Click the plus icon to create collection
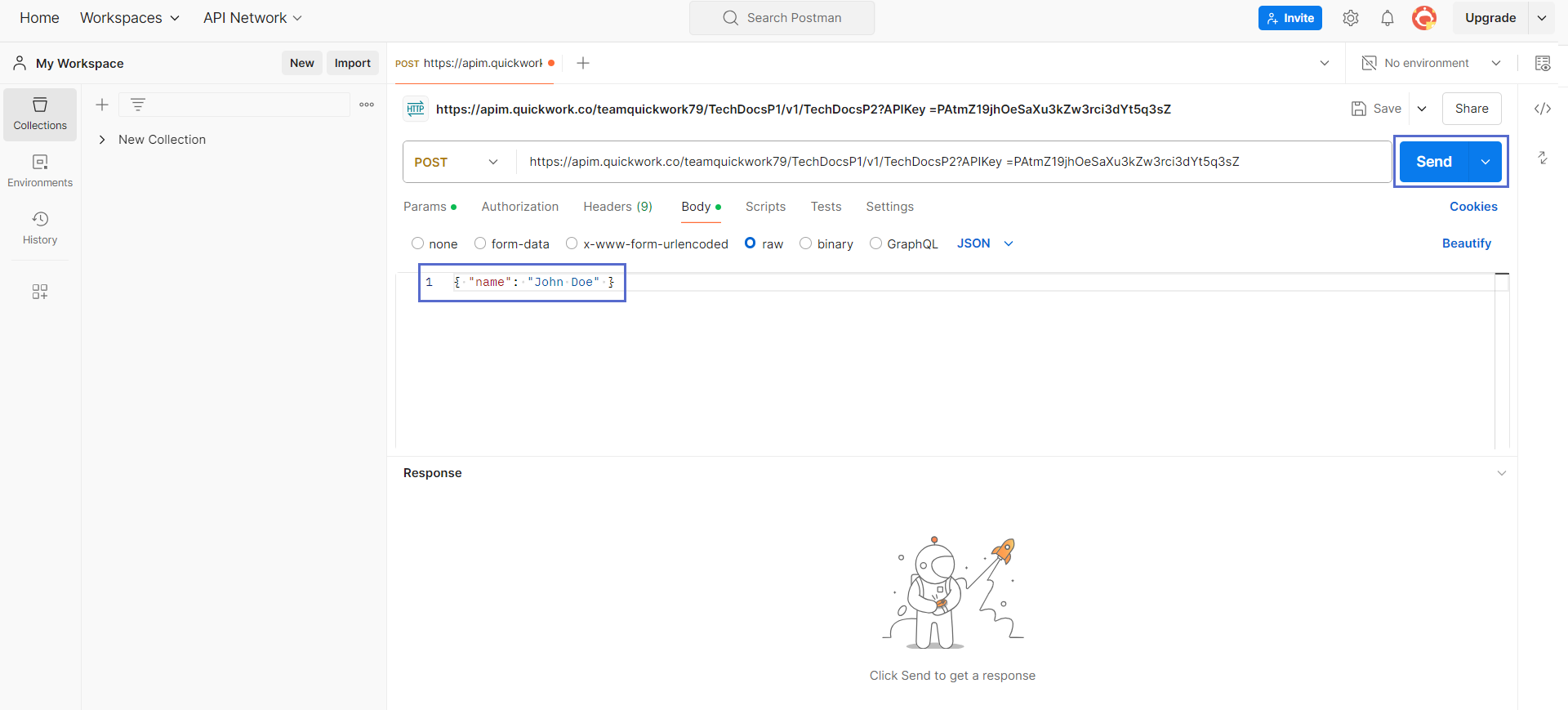This screenshot has width=1568, height=710. tap(102, 105)
